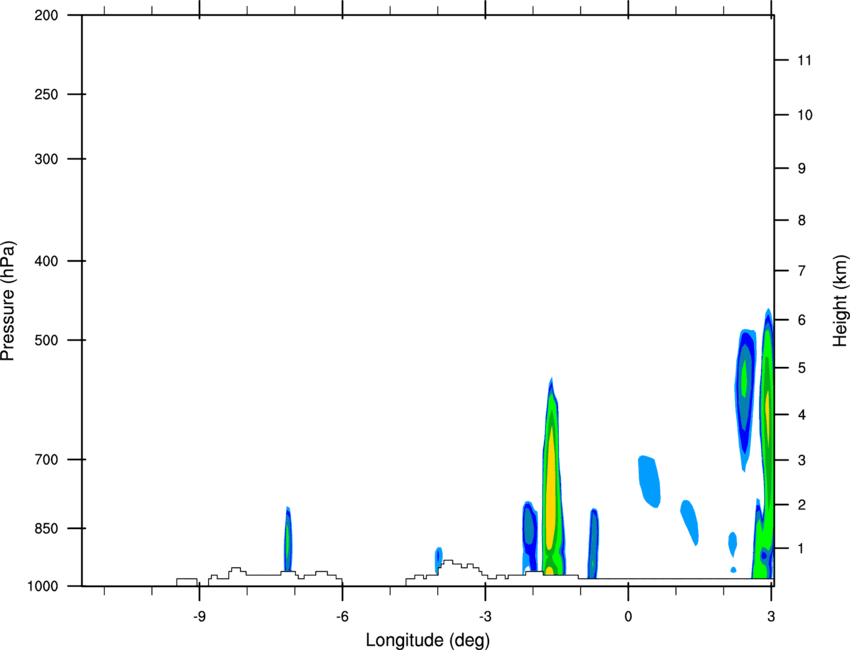Click the 'Pressure (hPa)' axis title

tap(8, 301)
